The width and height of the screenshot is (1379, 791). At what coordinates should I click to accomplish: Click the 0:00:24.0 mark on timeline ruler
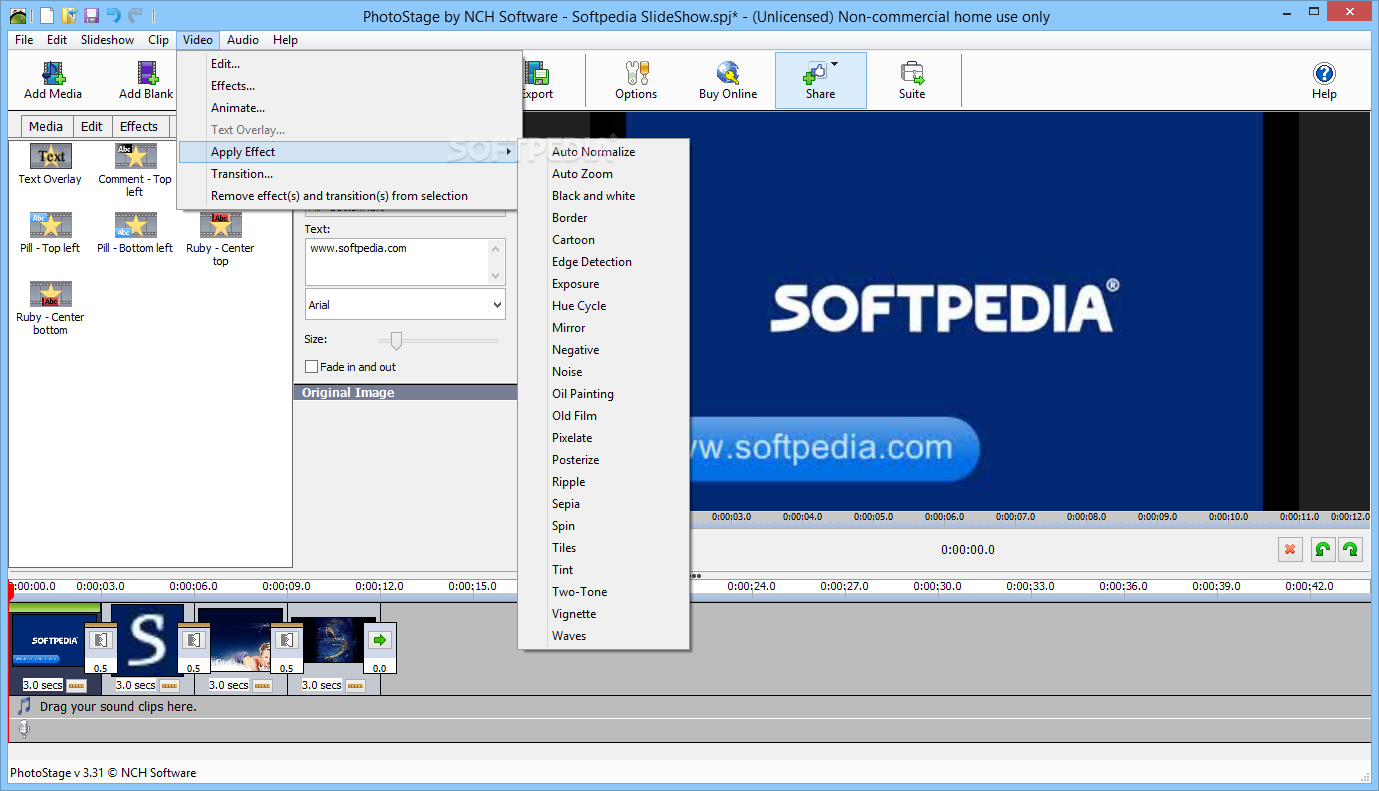[x=751, y=586]
